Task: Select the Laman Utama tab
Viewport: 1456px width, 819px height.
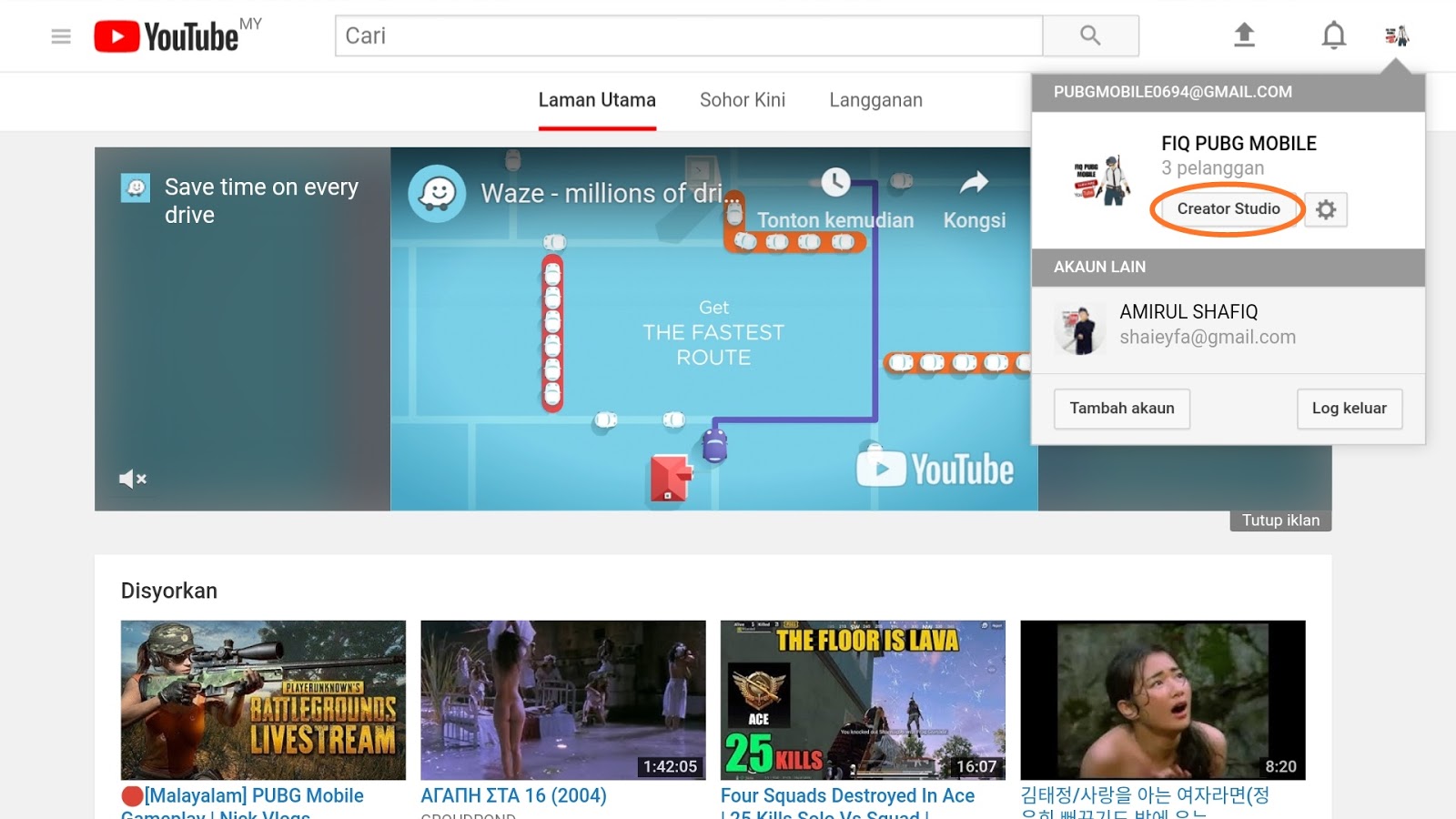Action: tap(597, 100)
